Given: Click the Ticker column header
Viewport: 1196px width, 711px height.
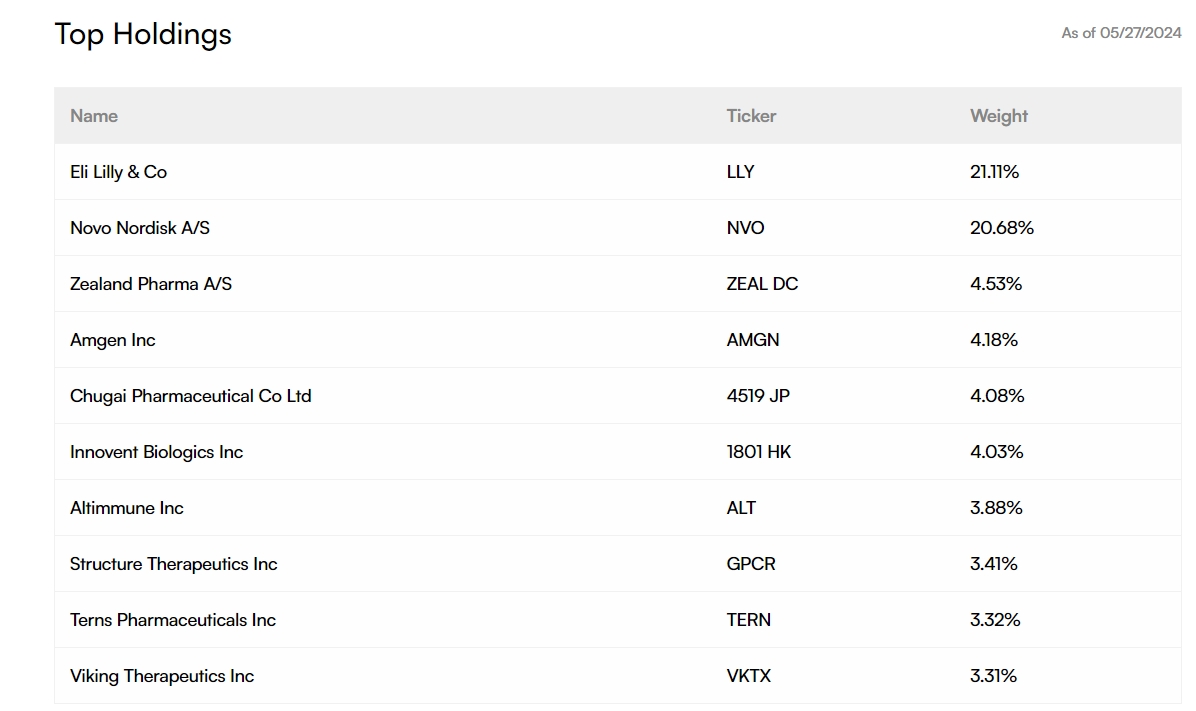Looking at the screenshot, I should 751,116.
